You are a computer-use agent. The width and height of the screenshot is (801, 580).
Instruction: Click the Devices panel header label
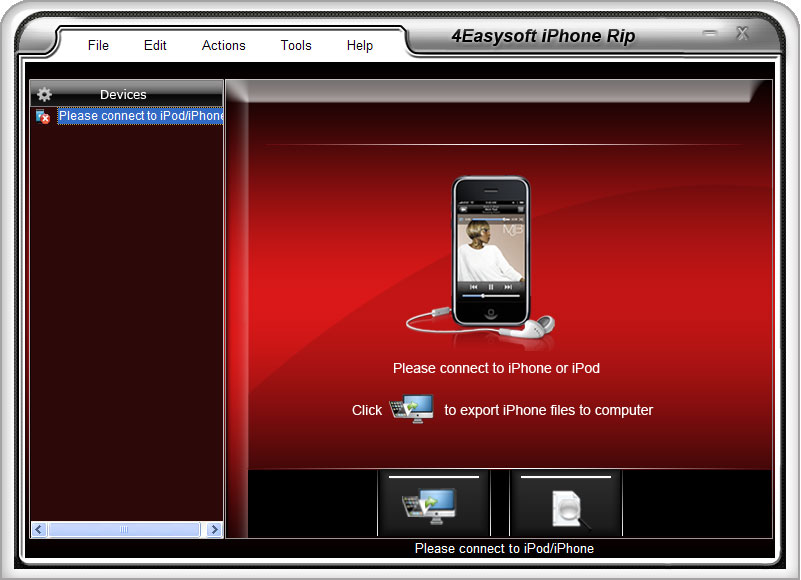pos(123,95)
